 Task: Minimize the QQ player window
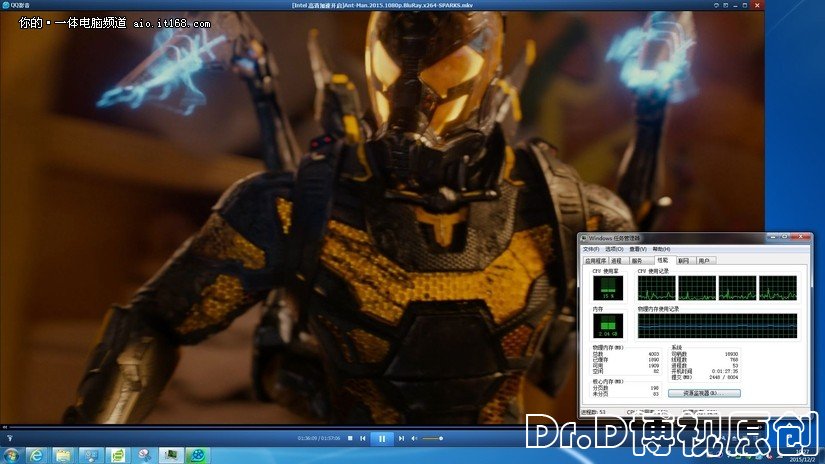click(735, 5)
